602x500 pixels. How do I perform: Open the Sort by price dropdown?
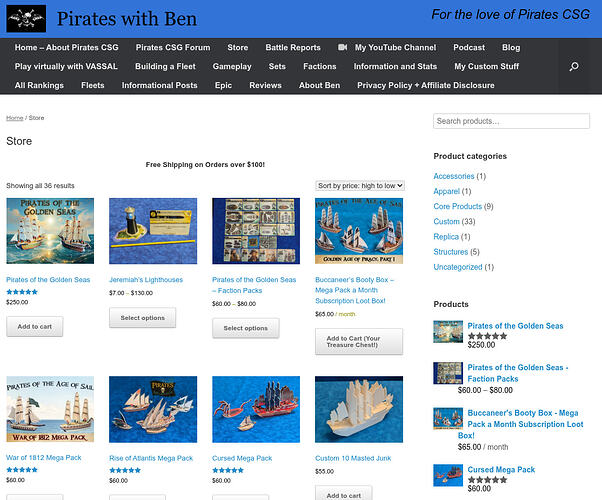pyautogui.click(x=360, y=186)
